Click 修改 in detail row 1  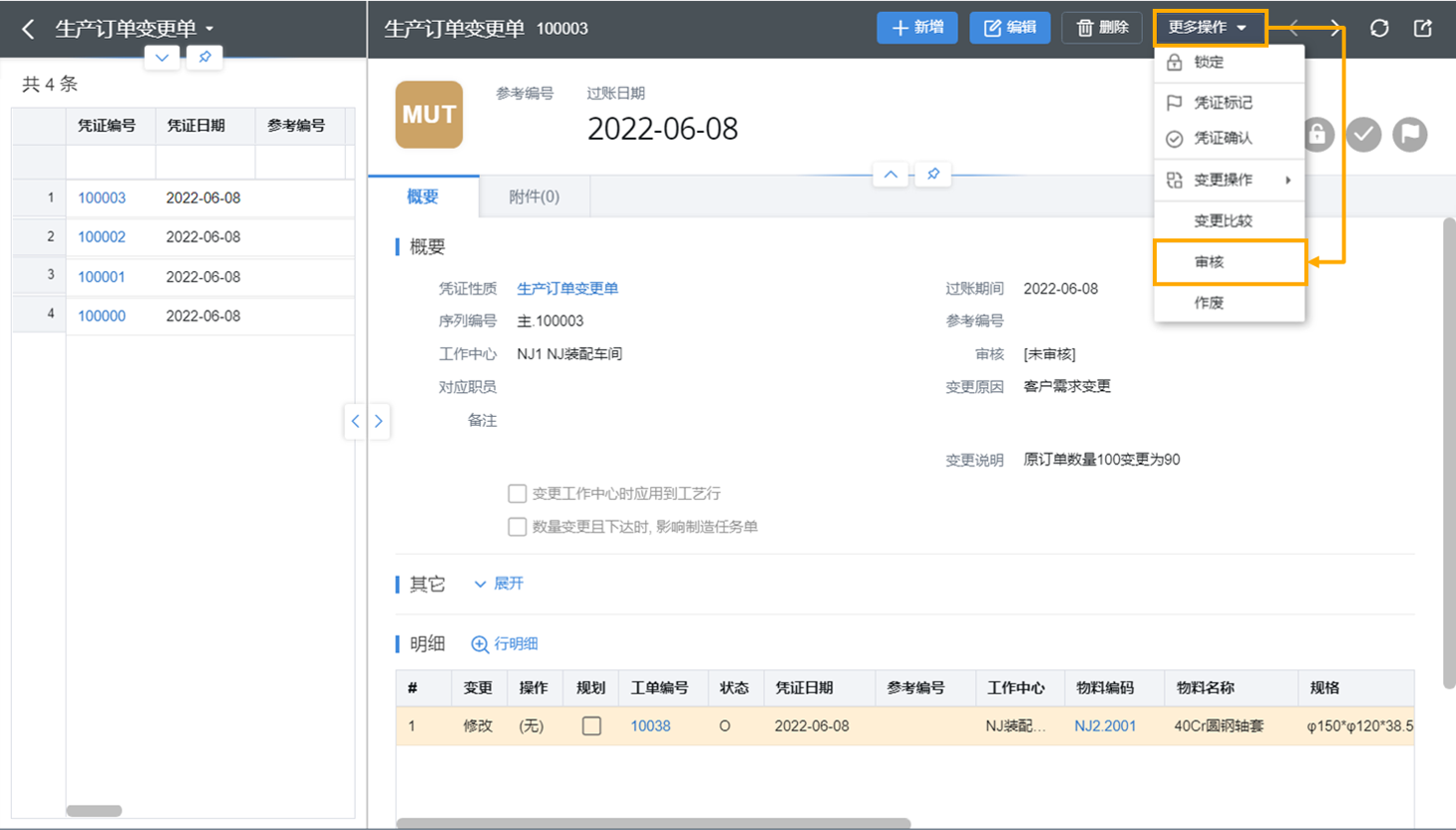pyautogui.click(x=478, y=726)
